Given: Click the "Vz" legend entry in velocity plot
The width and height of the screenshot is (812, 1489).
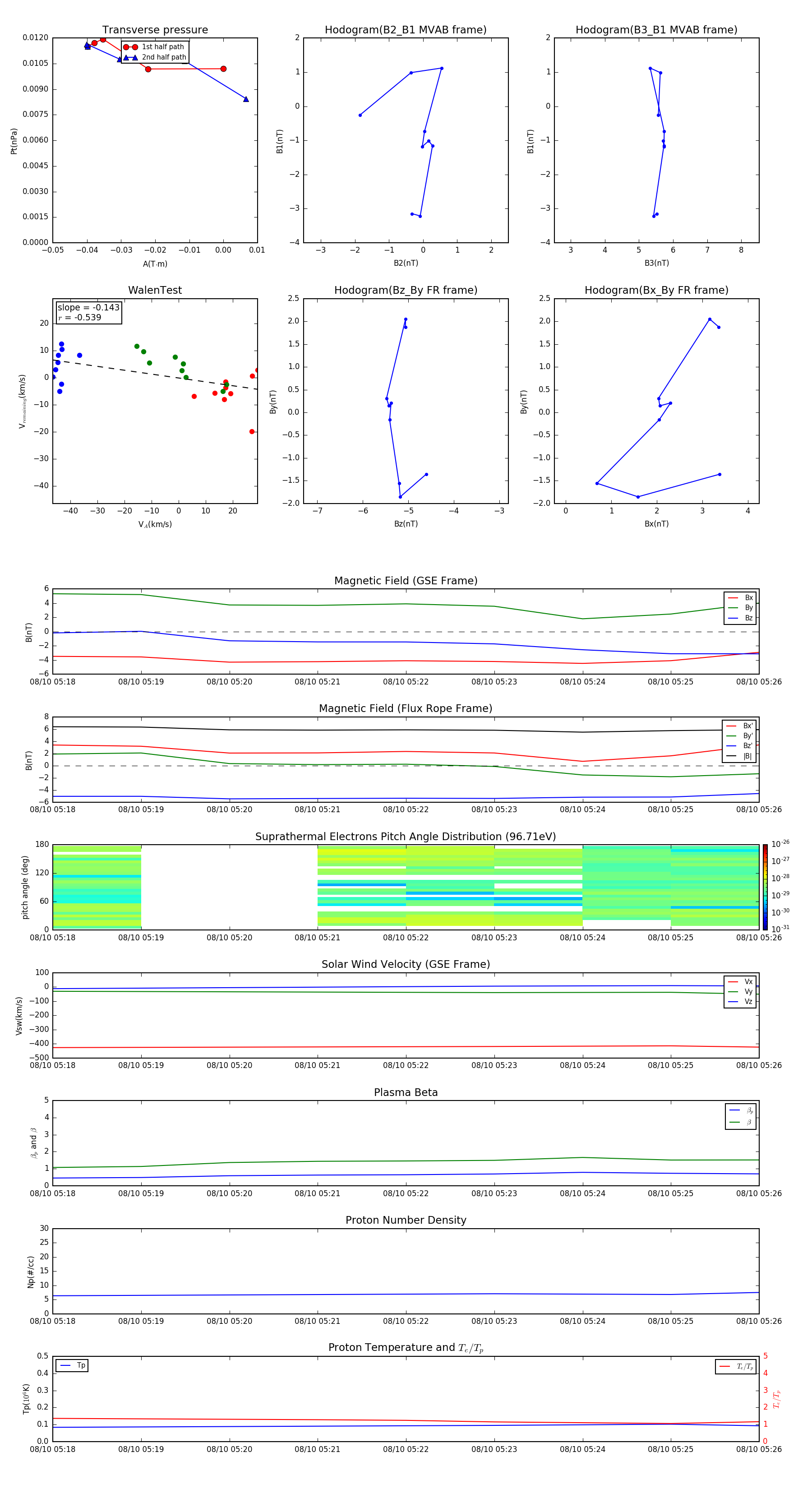Looking at the screenshot, I should coord(740,1002).
